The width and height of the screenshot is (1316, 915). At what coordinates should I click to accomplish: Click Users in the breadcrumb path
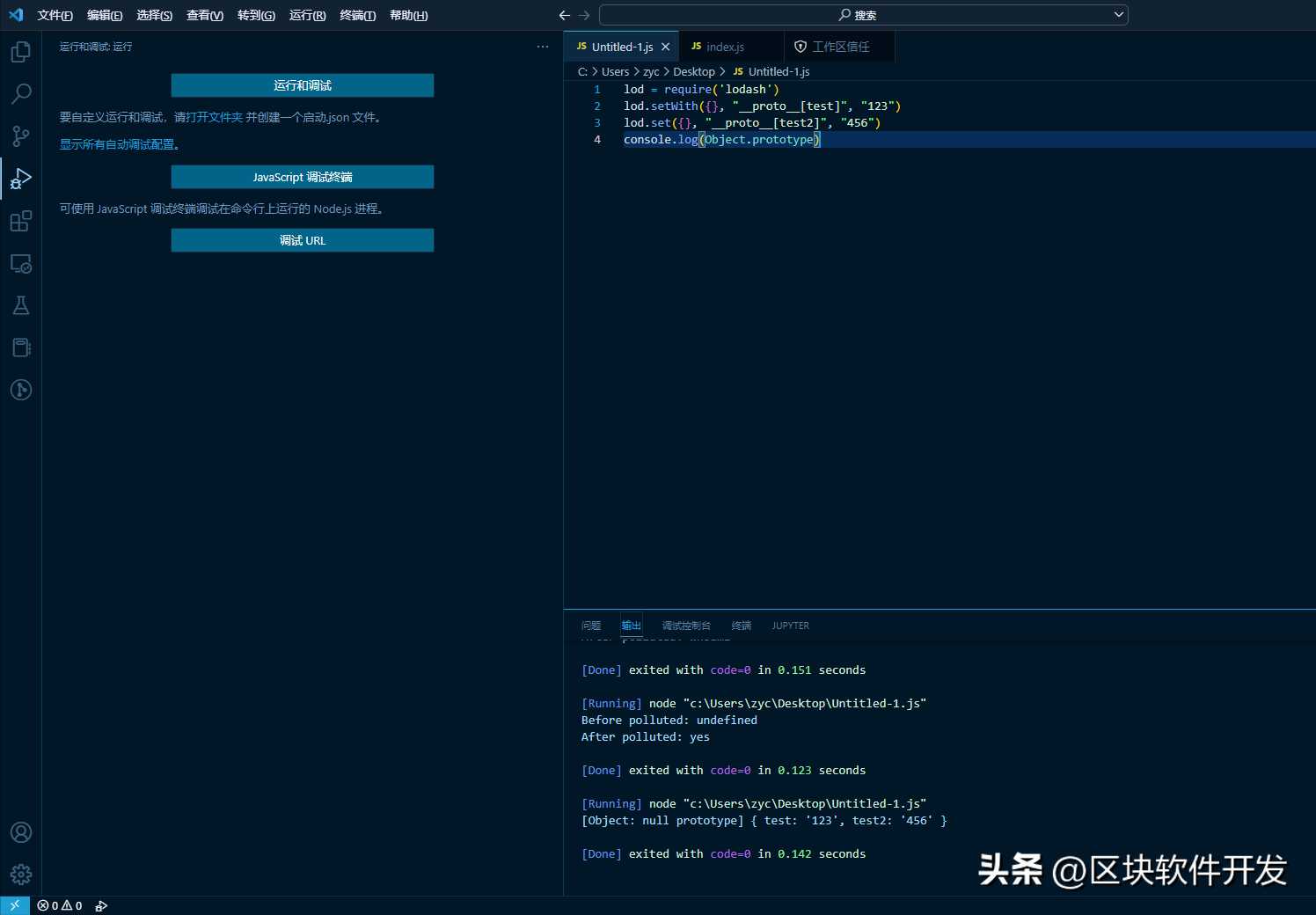tap(615, 71)
